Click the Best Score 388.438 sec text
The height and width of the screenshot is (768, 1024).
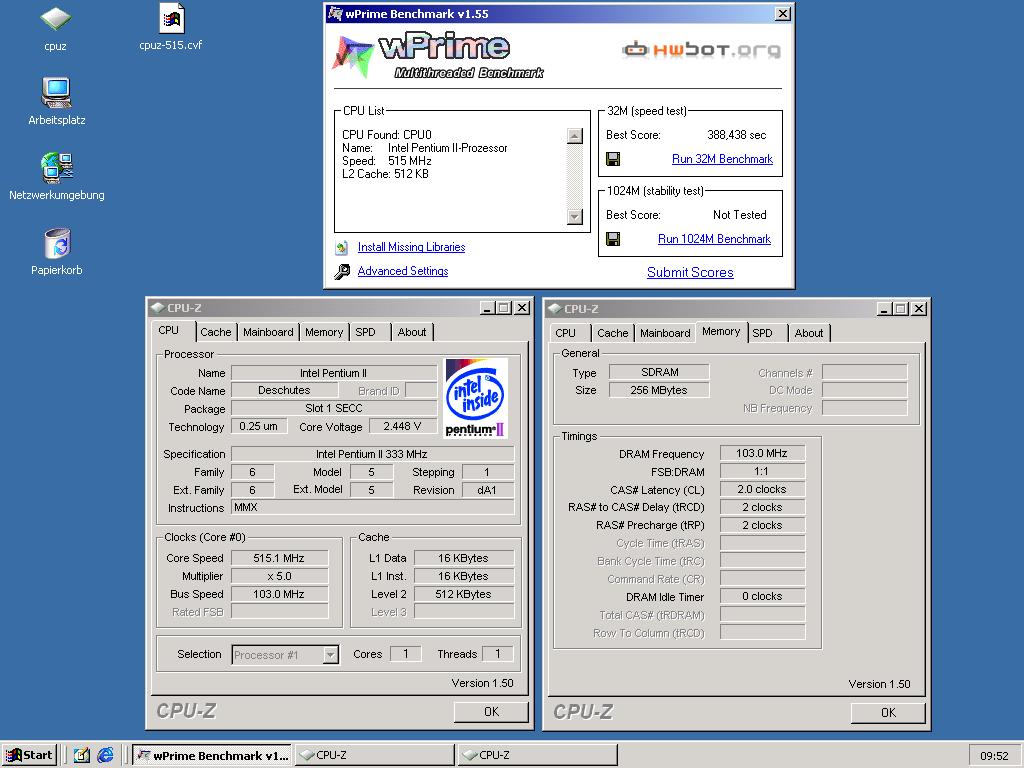[x=737, y=135]
